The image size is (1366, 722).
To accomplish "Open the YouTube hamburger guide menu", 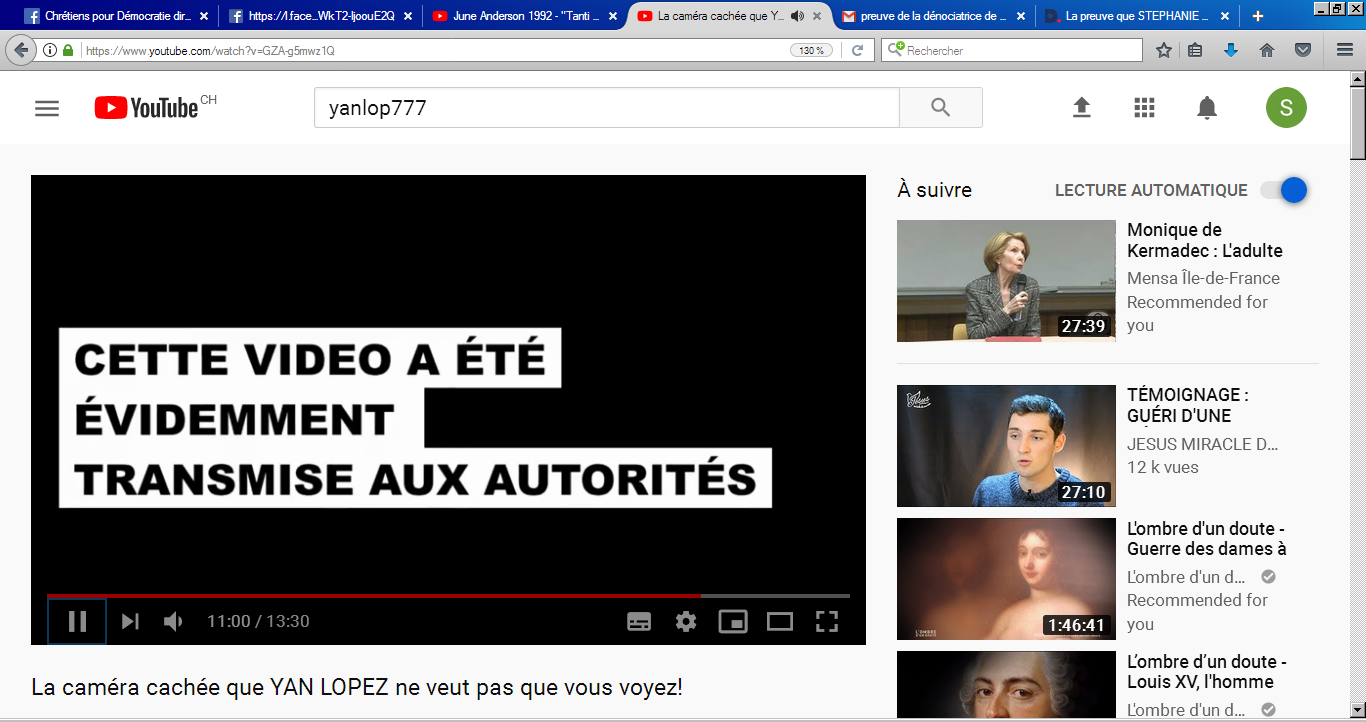I will (x=47, y=108).
